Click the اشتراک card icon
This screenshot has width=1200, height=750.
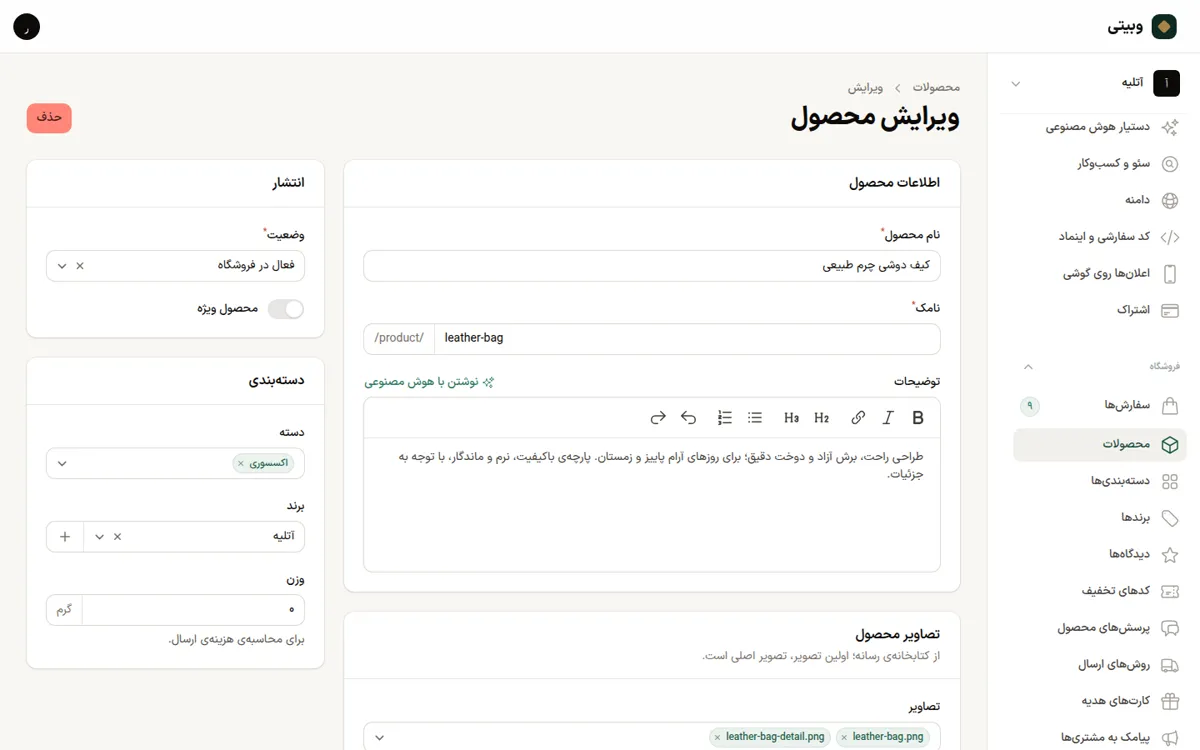tap(1169, 310)
